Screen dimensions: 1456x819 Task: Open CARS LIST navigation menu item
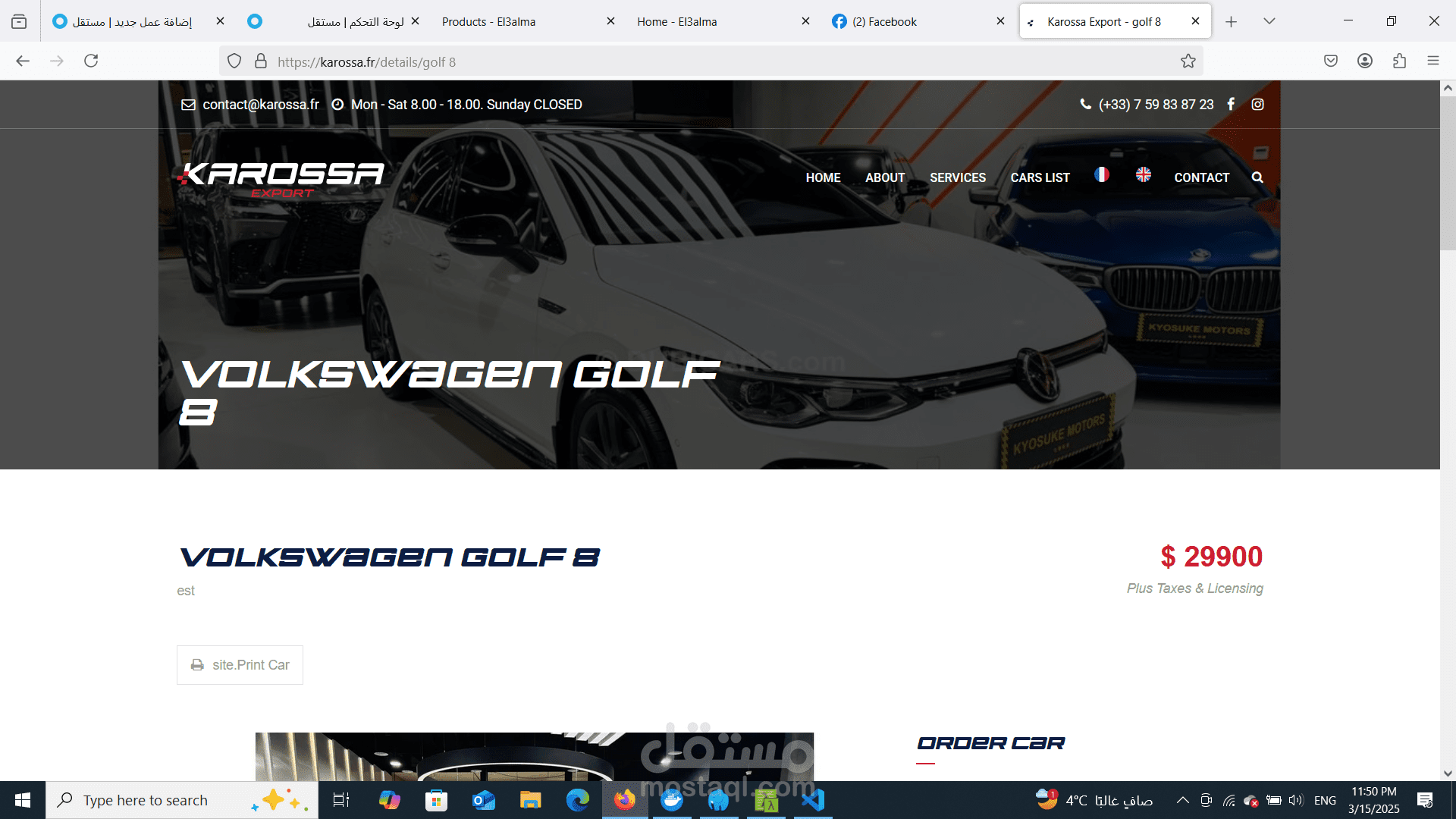click(x=1040, y=177)
